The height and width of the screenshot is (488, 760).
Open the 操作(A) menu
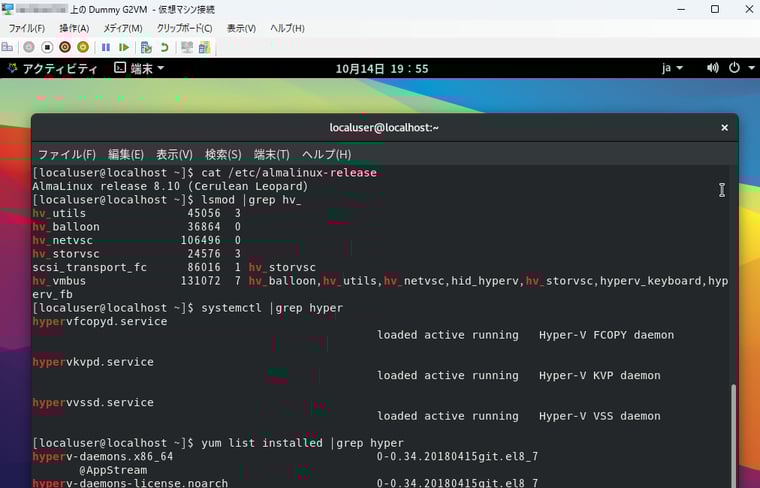click(x=74, y=28)
